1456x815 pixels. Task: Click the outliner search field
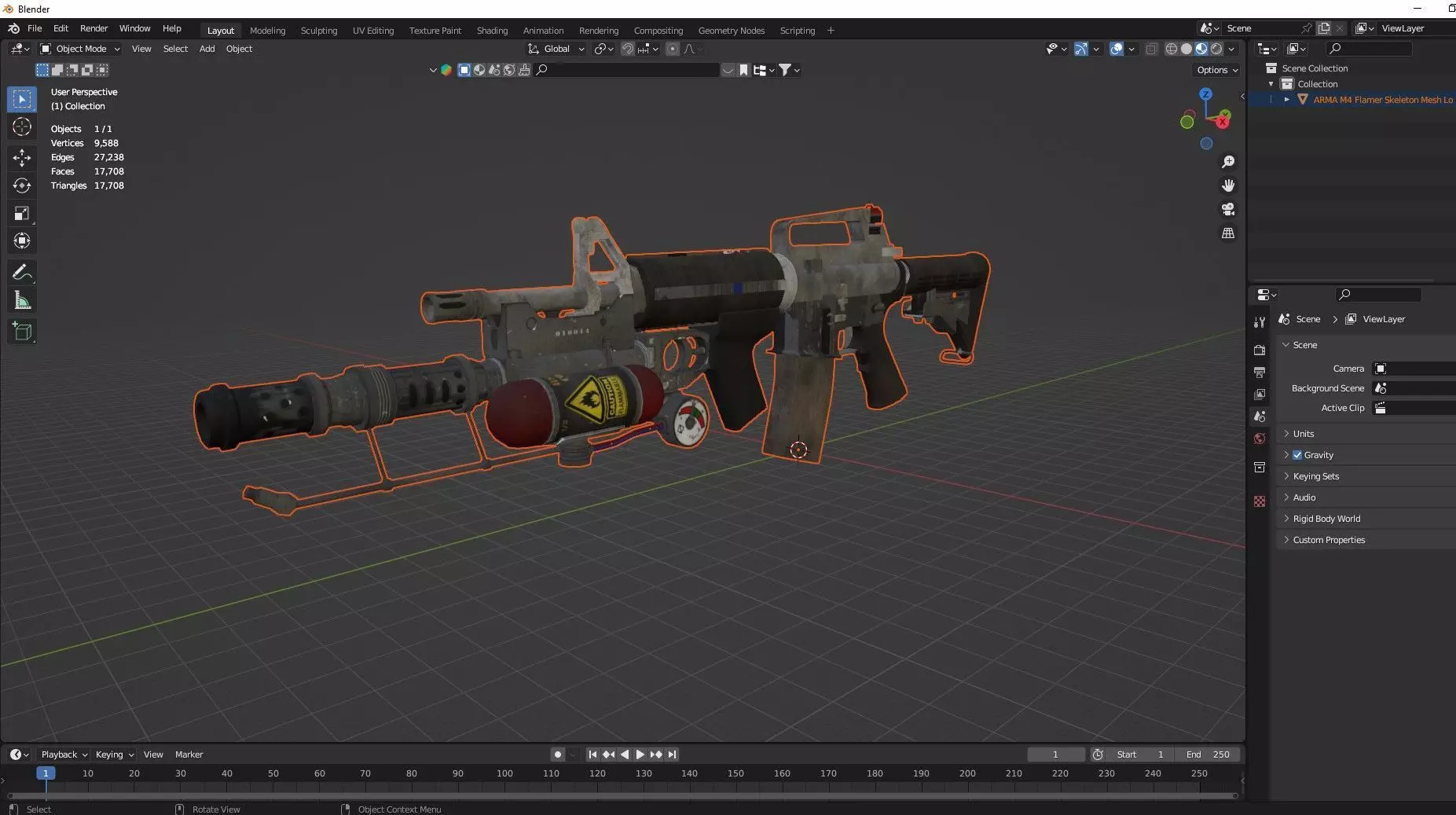(x=1368, y=49)
